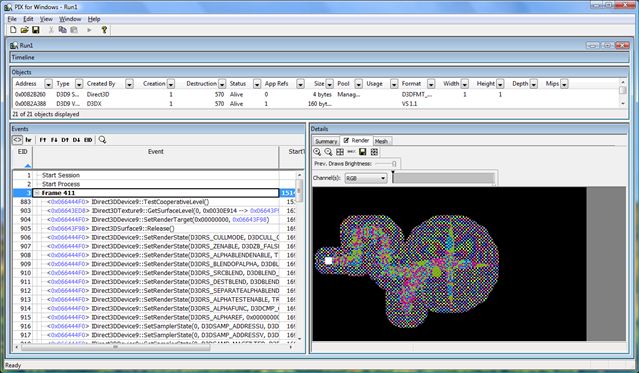Click the New file toolbar icon
Screen dimensions: 639x373
tap(13, 30)
